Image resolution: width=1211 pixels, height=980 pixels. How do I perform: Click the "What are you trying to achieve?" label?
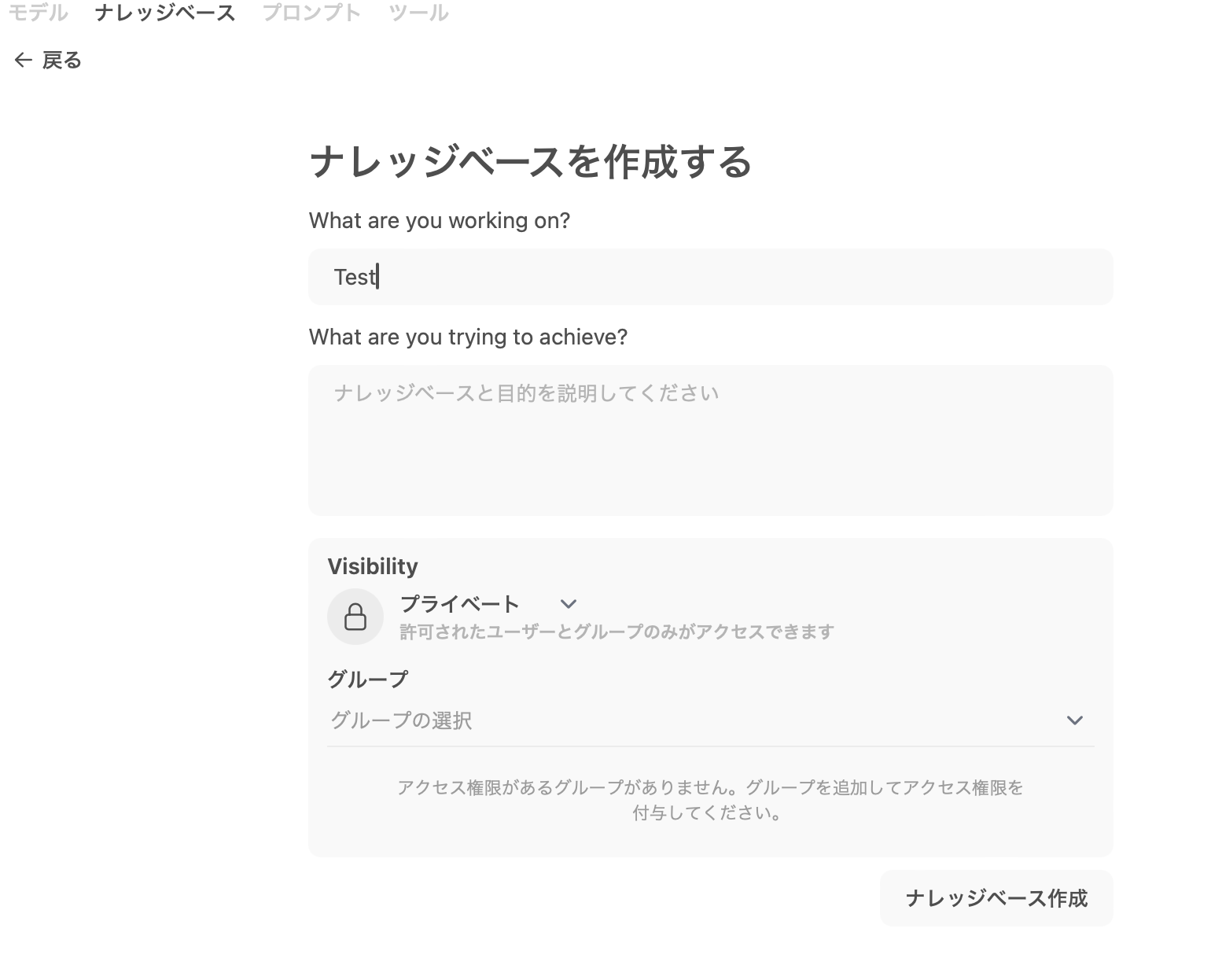[x=468, y=337]
